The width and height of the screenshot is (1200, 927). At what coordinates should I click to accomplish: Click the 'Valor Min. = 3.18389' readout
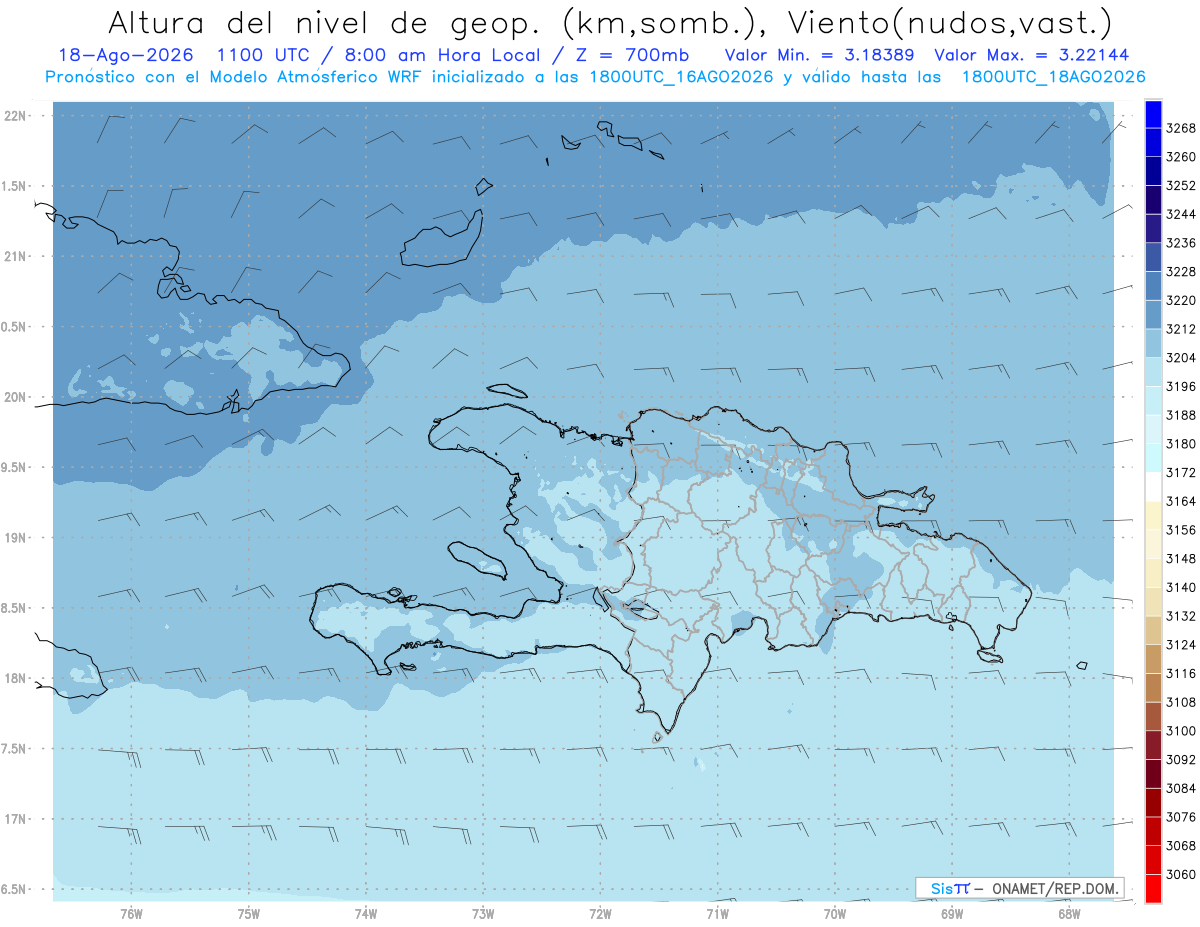(x=821, y=56)
